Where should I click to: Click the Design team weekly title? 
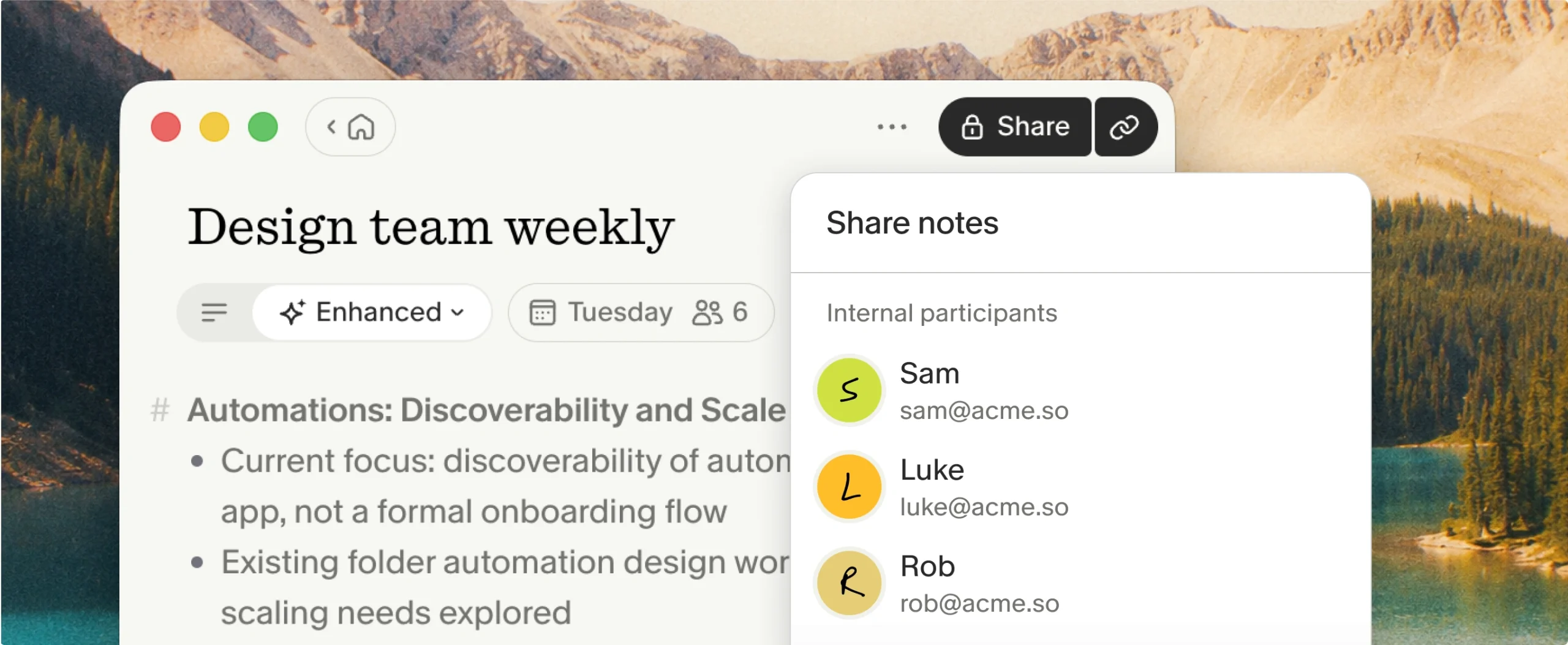431,228
